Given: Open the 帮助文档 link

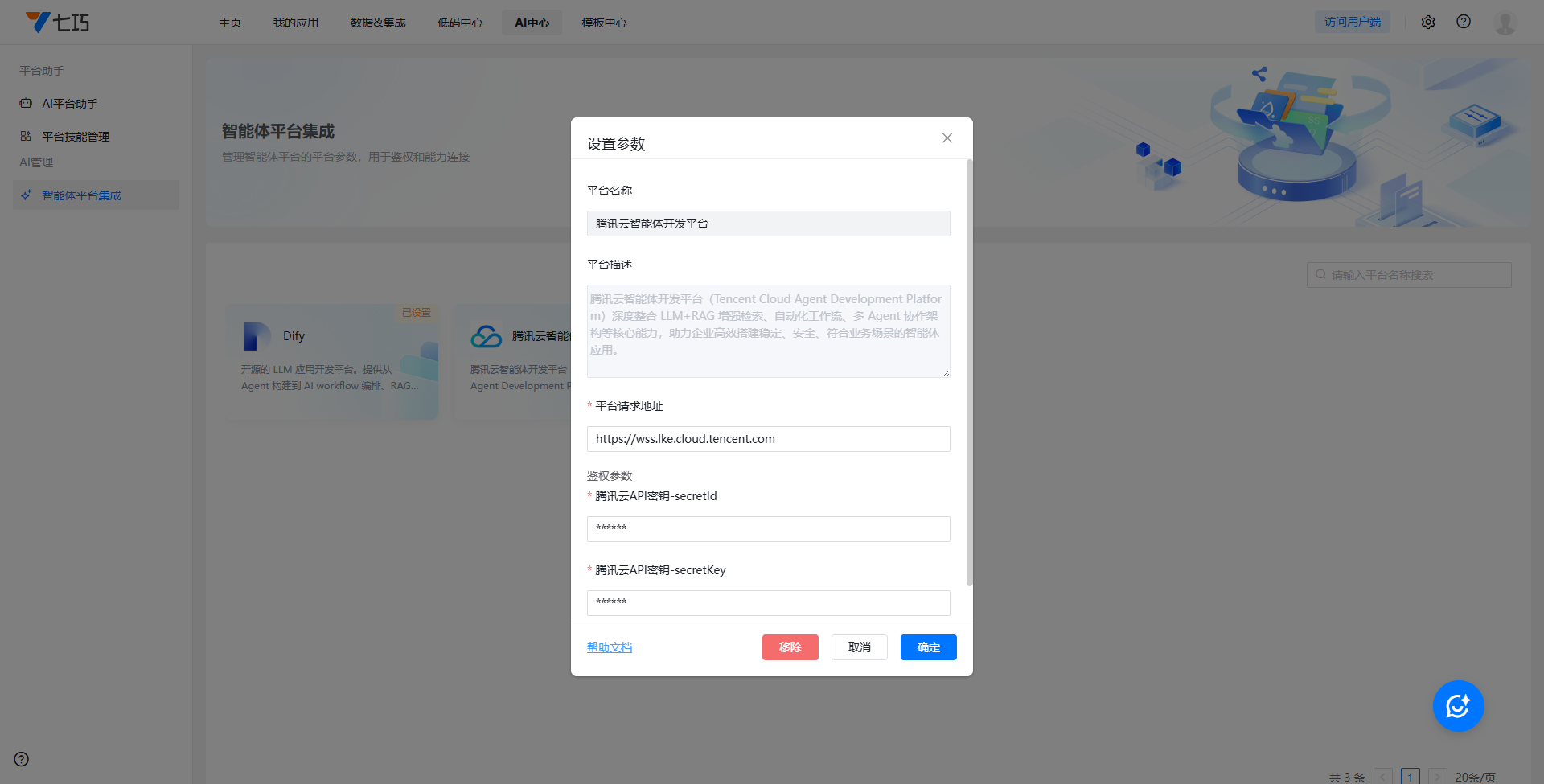Looking at the screenshot, I should (610, 647).
